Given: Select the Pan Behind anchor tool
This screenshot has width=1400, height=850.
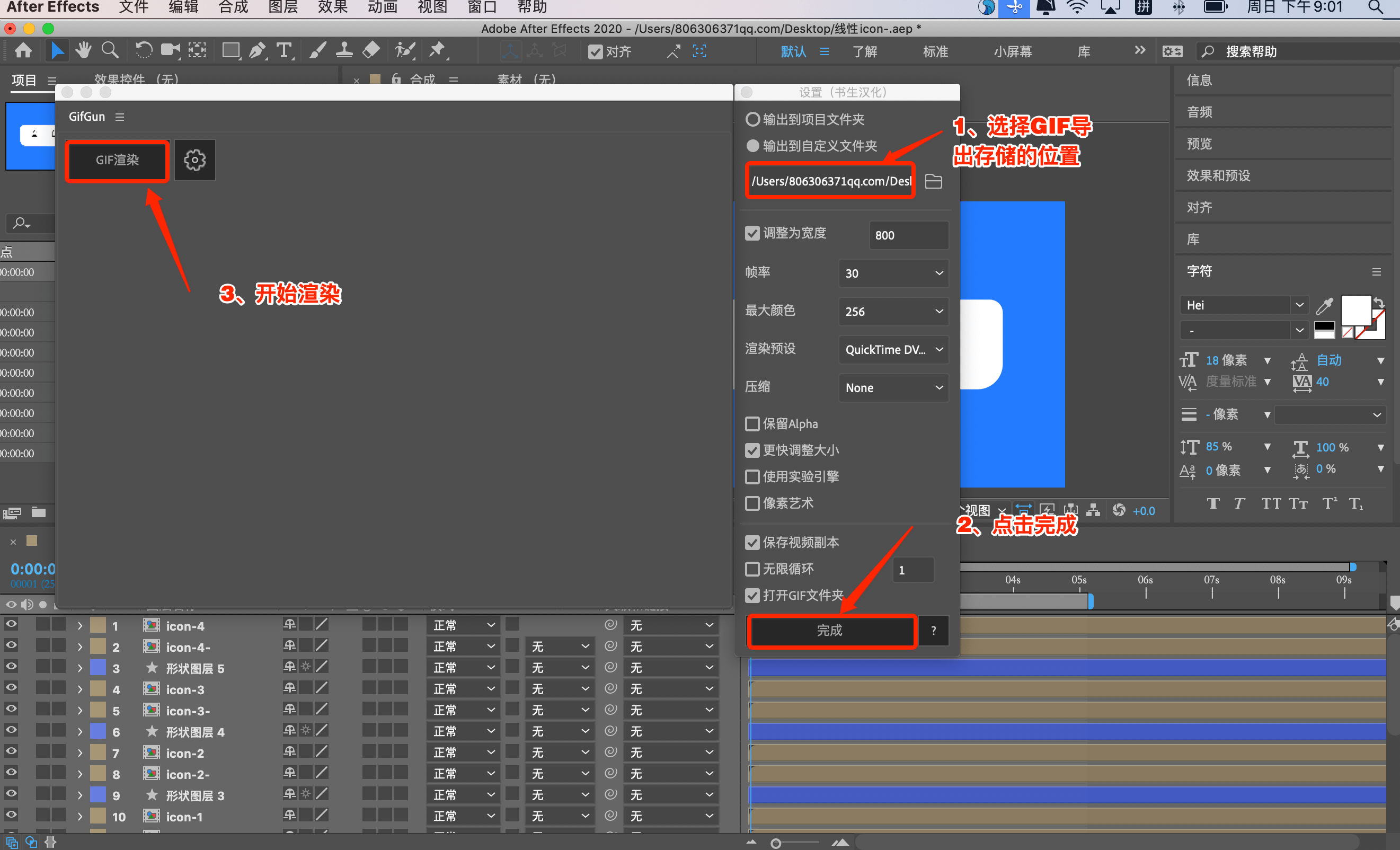Looking at the screenshot, I should tap(197, 51).
